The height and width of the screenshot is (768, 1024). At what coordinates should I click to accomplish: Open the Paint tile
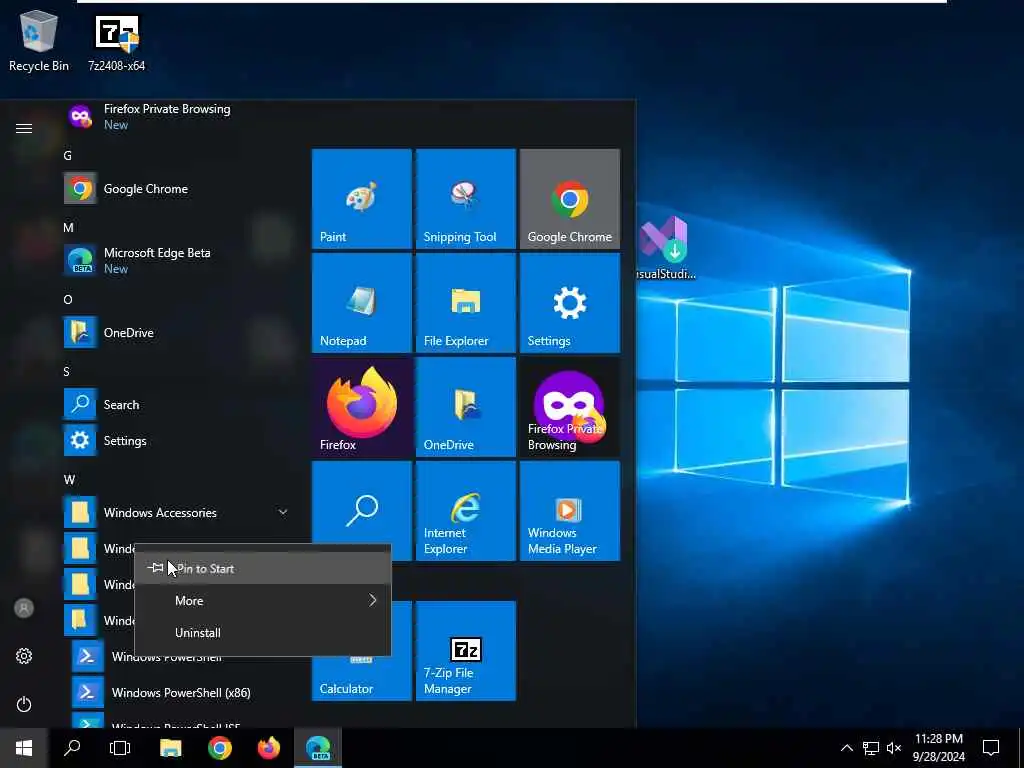pyautogui.click(x=361, y=199)
